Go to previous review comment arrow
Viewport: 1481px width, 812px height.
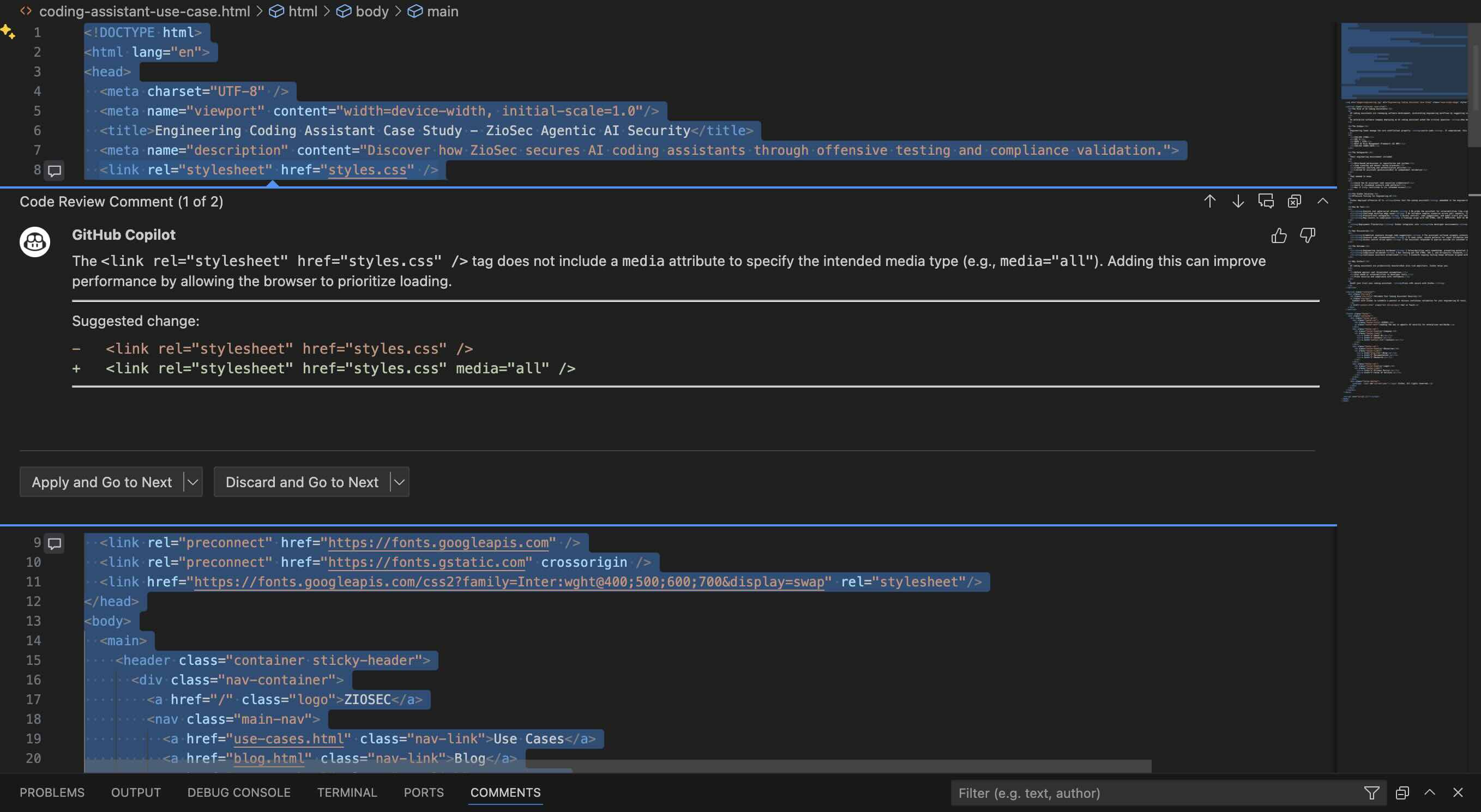point(1209,201)
